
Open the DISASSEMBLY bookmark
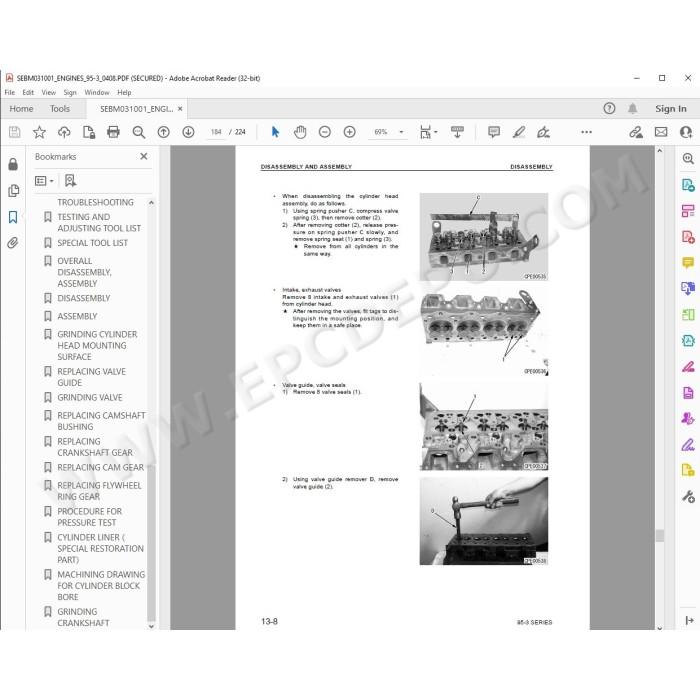83,298
